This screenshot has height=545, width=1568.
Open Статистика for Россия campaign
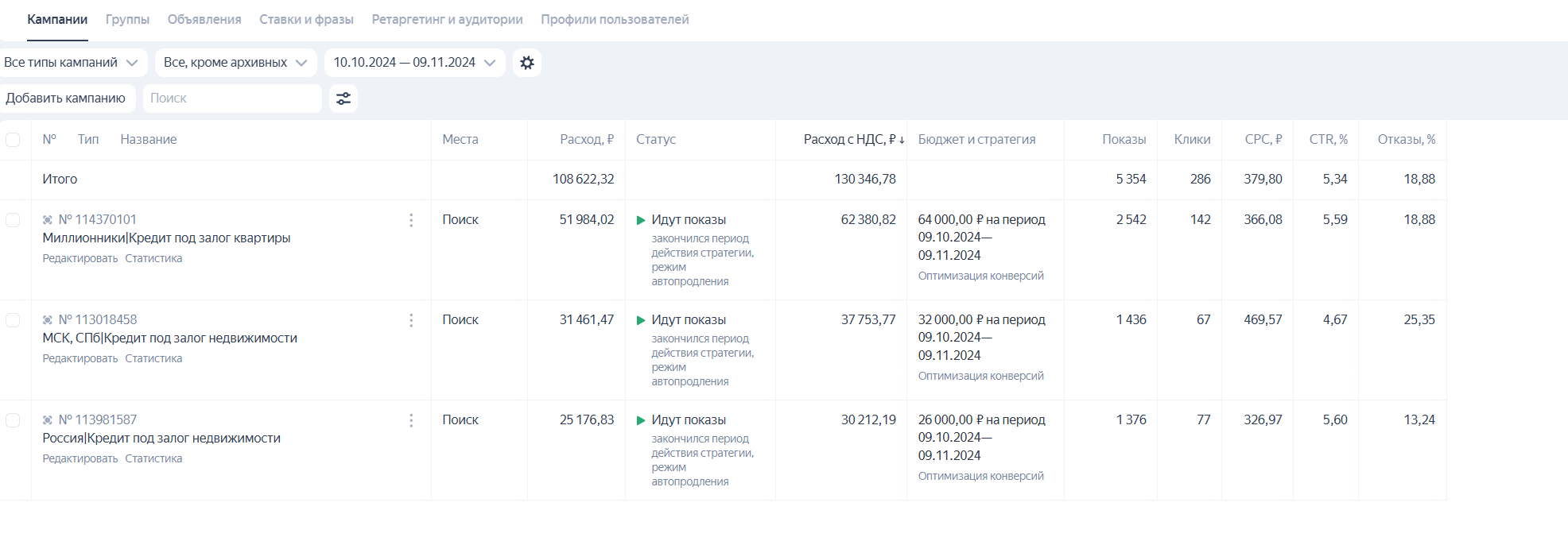tap(153, 459)
